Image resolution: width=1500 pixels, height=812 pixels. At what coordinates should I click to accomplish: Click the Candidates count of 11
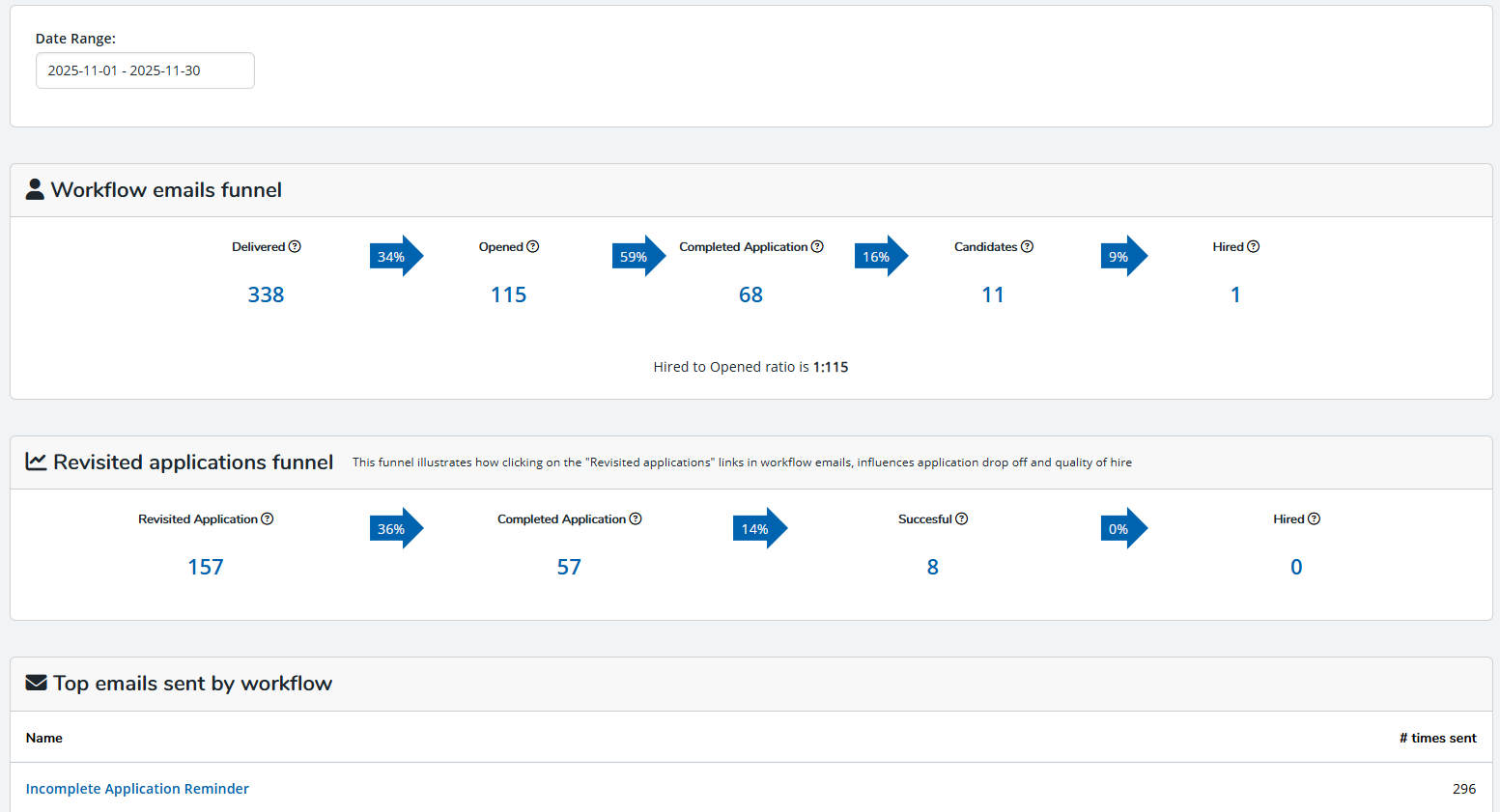(993, 294)
